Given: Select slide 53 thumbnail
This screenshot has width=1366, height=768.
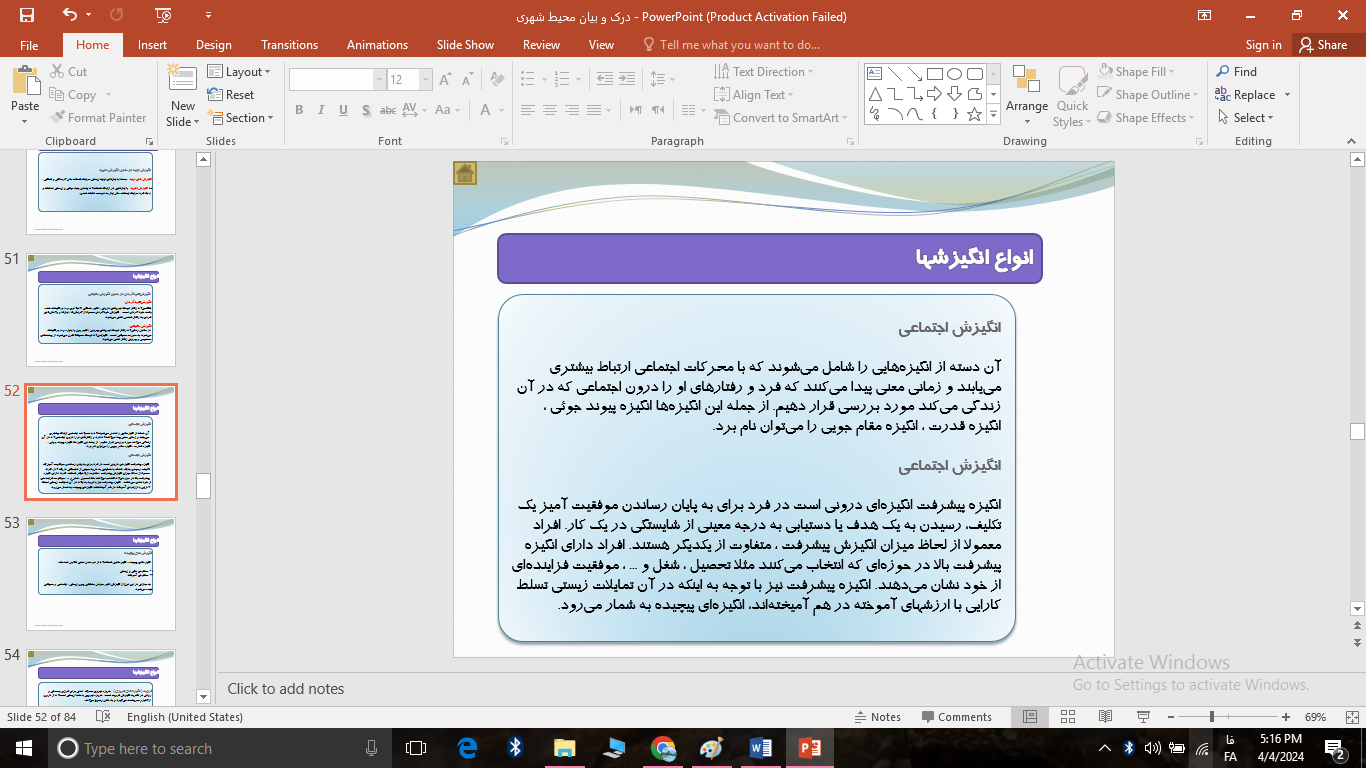Looking at the screenshot, I should click(x=101, y=572).
